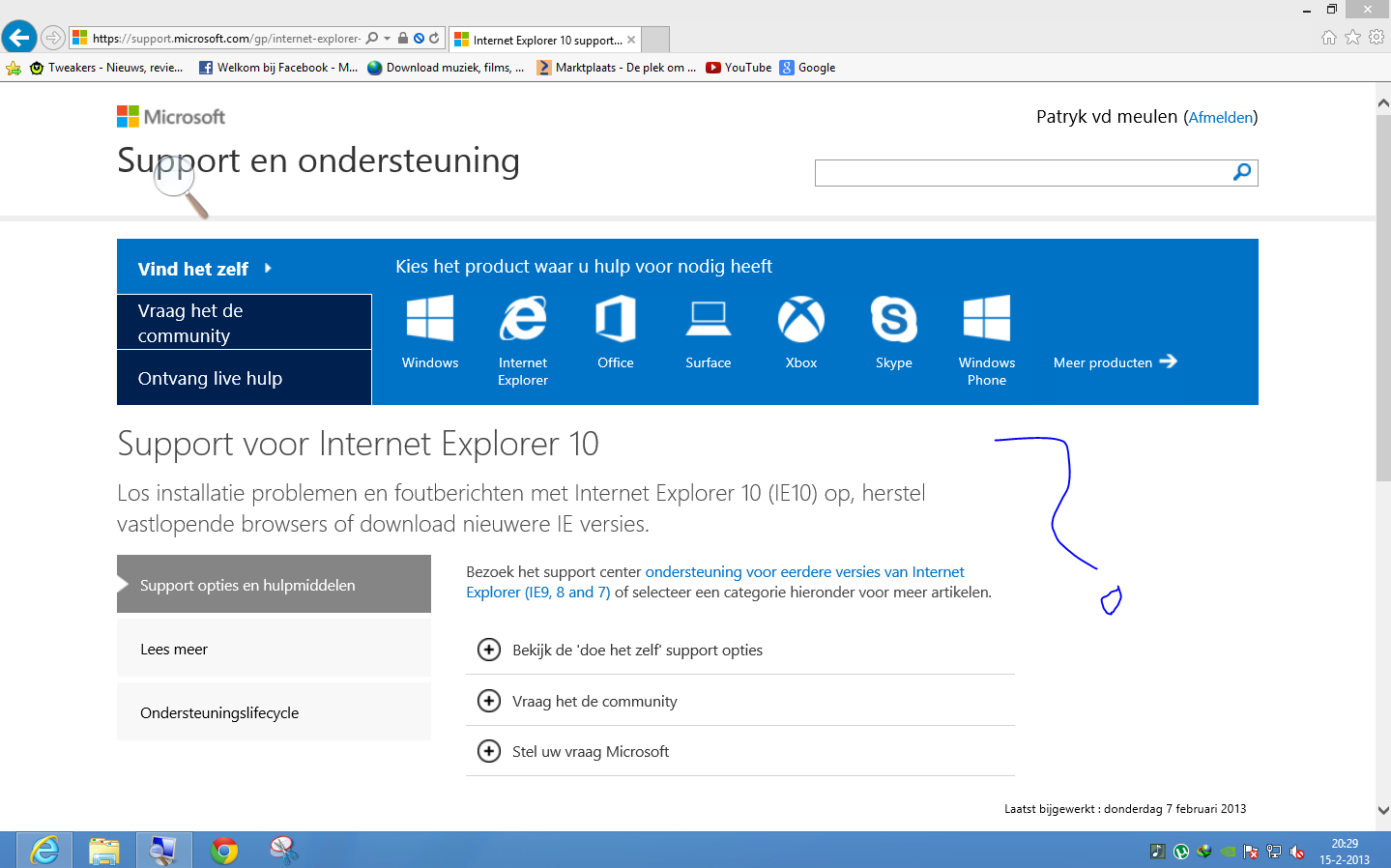This screenshot has width=1391, height=868.
Task: Click the add-to-favorites-bar star icon
Action: [x=14, y=68]
